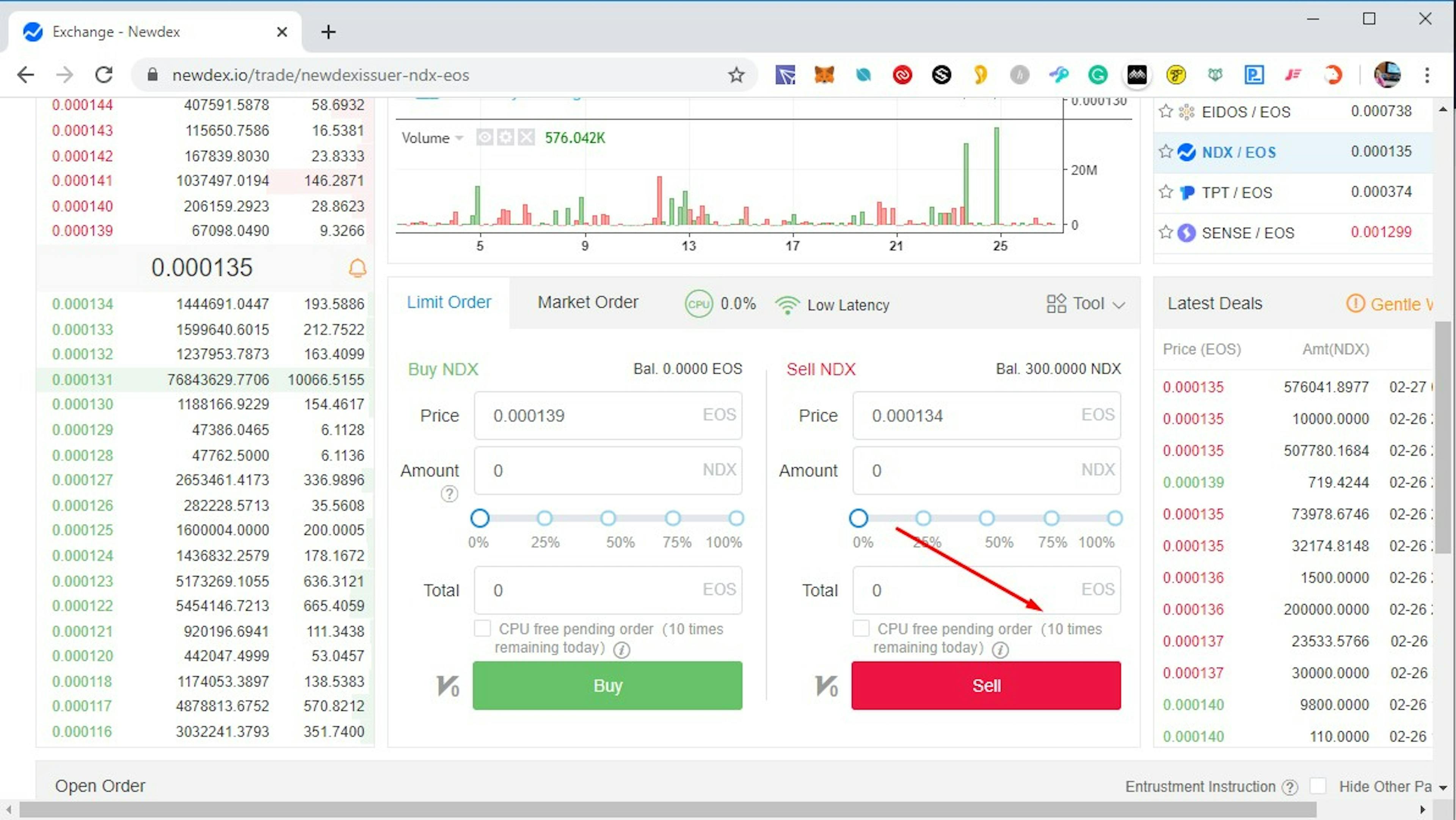Open the Grammarly extension icon

tap(1098, 75)
